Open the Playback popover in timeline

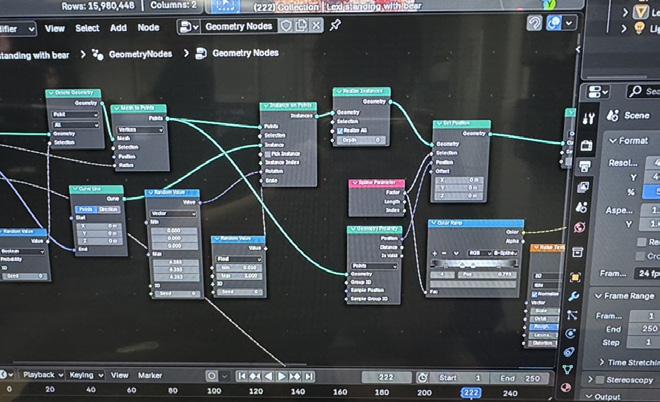click(x=43, y=375)
